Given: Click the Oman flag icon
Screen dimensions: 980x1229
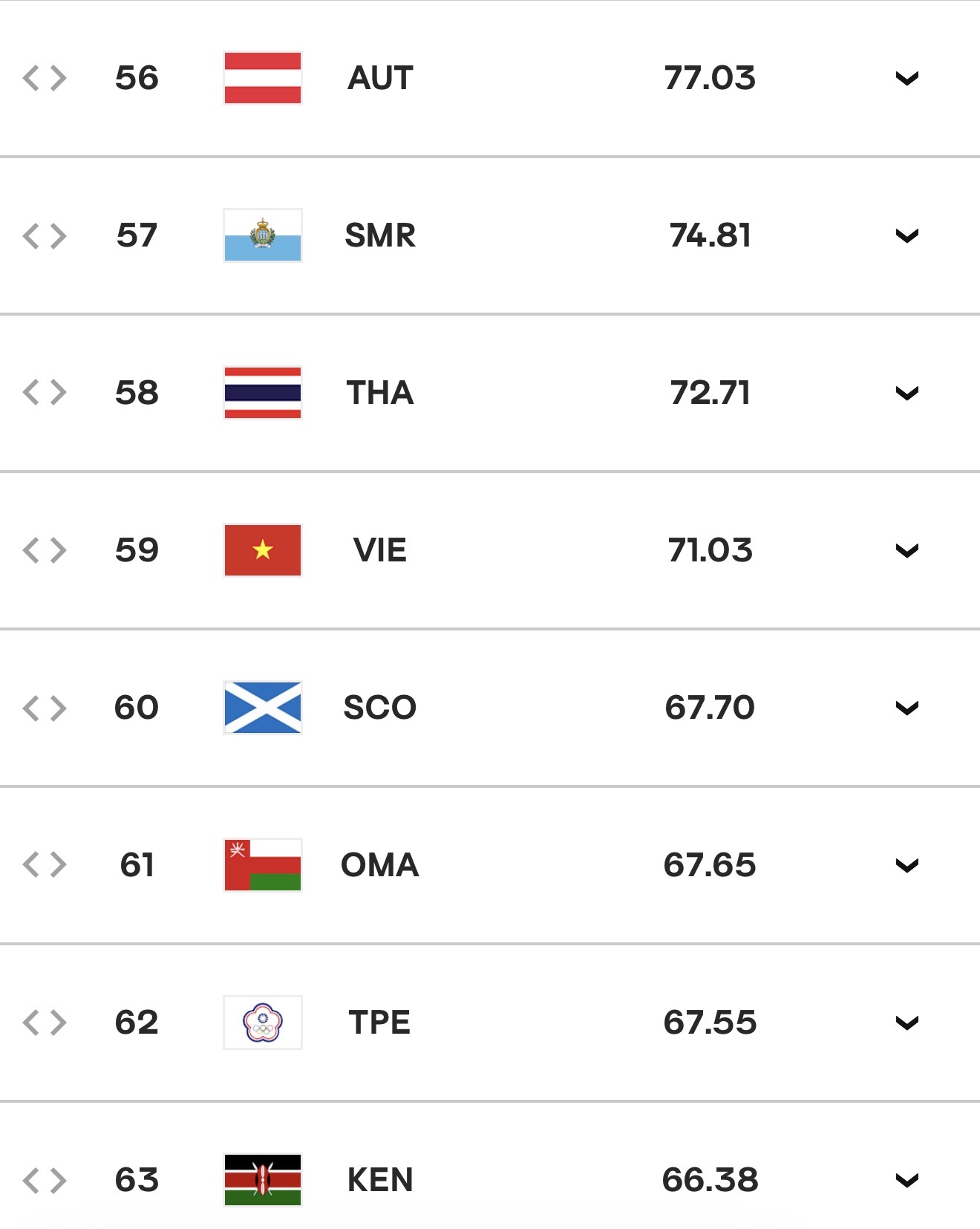Looking at the screenshot, I should pyautogui.click(x=263, y=865).
